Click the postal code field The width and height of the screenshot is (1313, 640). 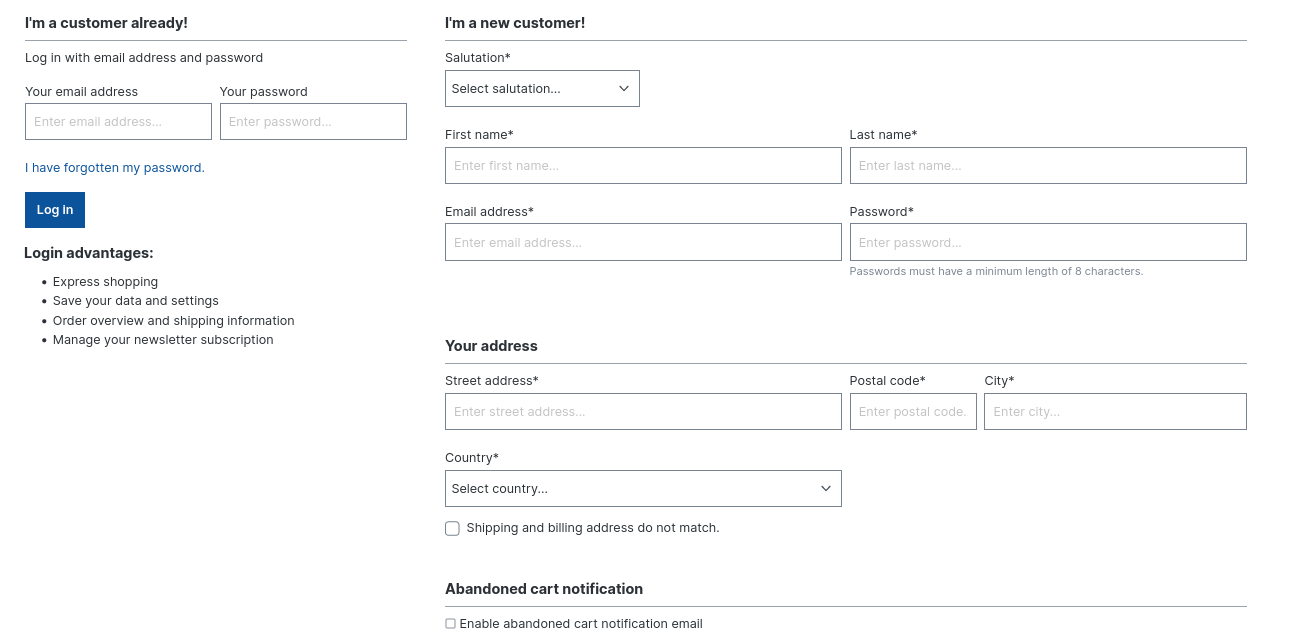tap(913, 411)
